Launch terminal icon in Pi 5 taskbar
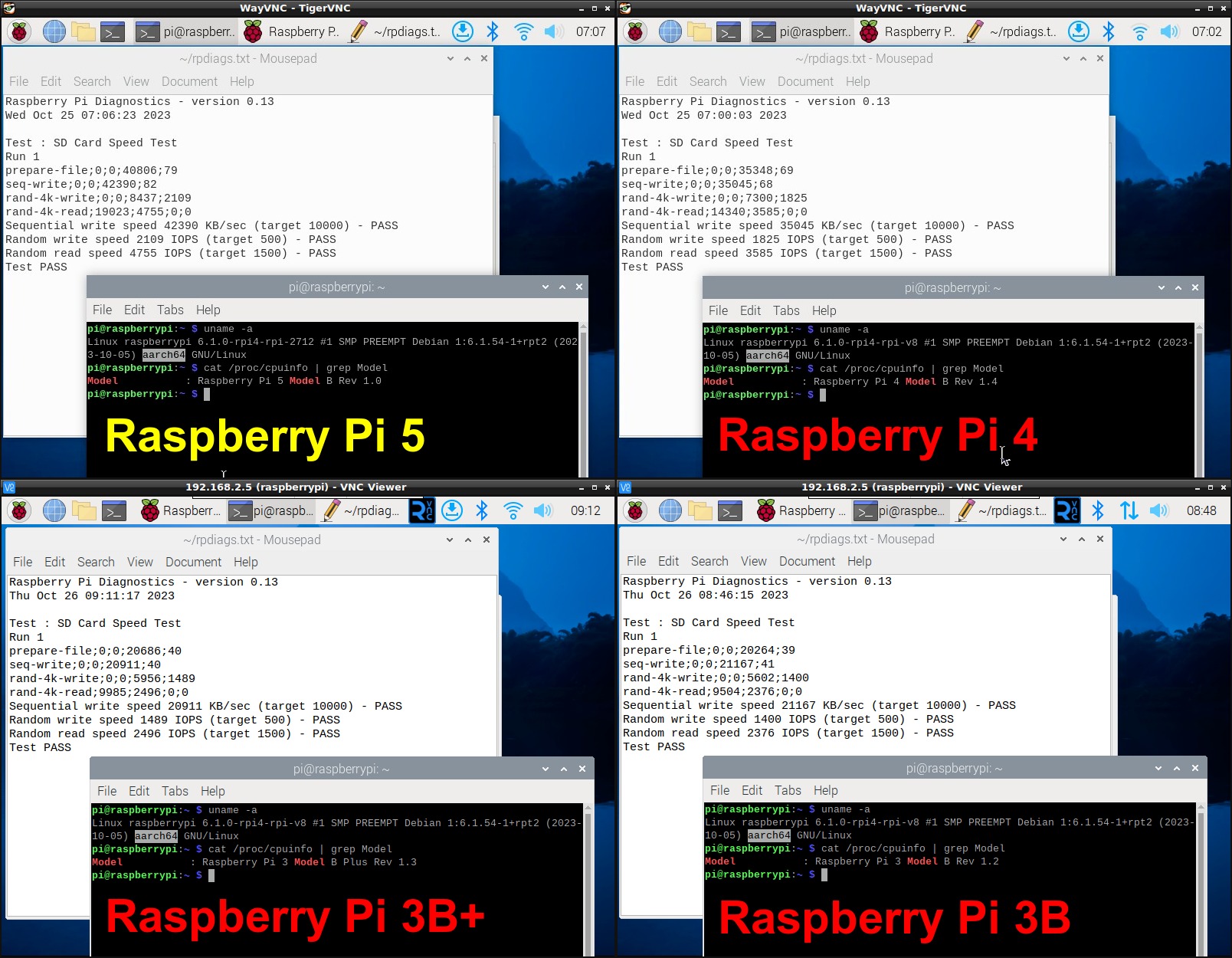Screen dimensions: 1232x958 (113, 31)
